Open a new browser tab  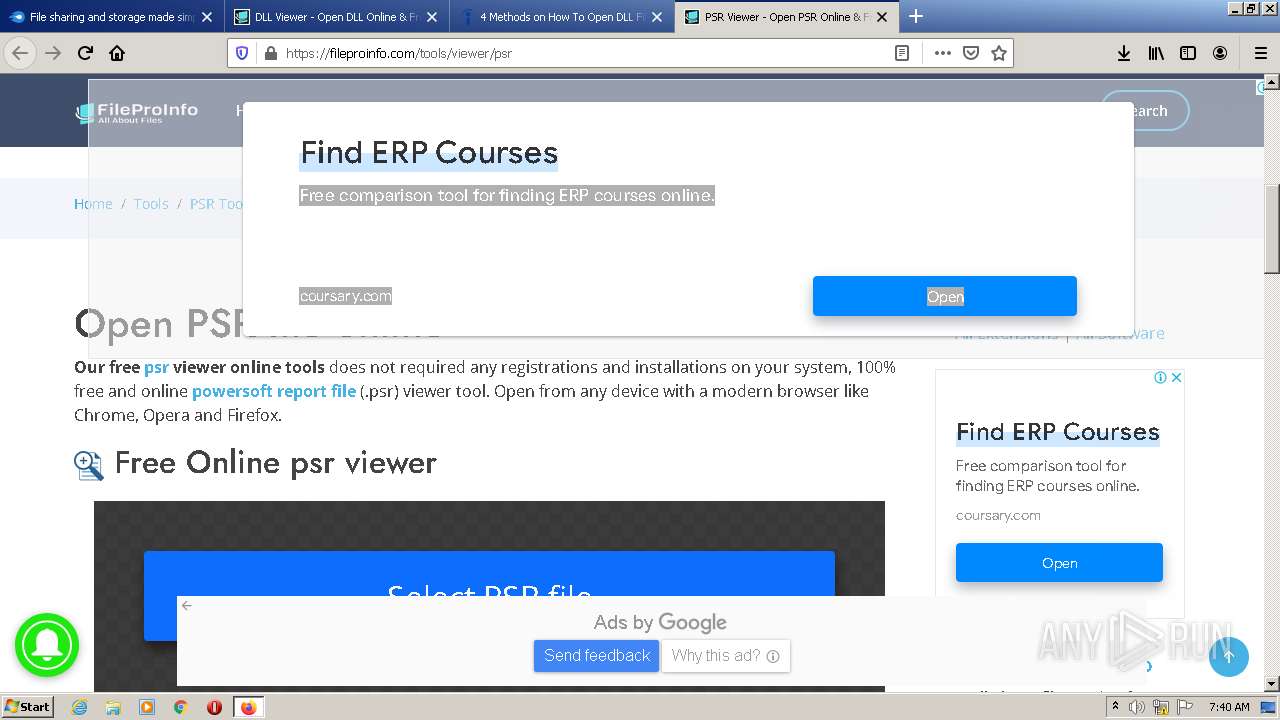[915, 16]
